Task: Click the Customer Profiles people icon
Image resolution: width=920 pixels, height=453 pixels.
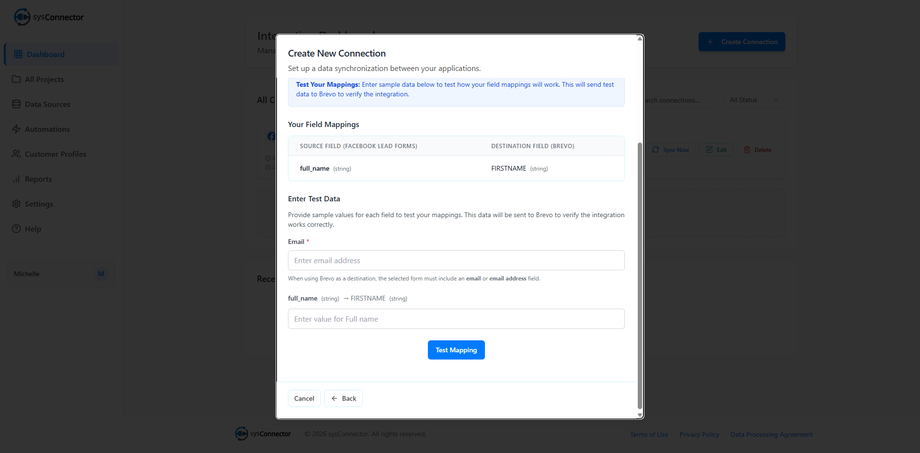Action: 16,154
